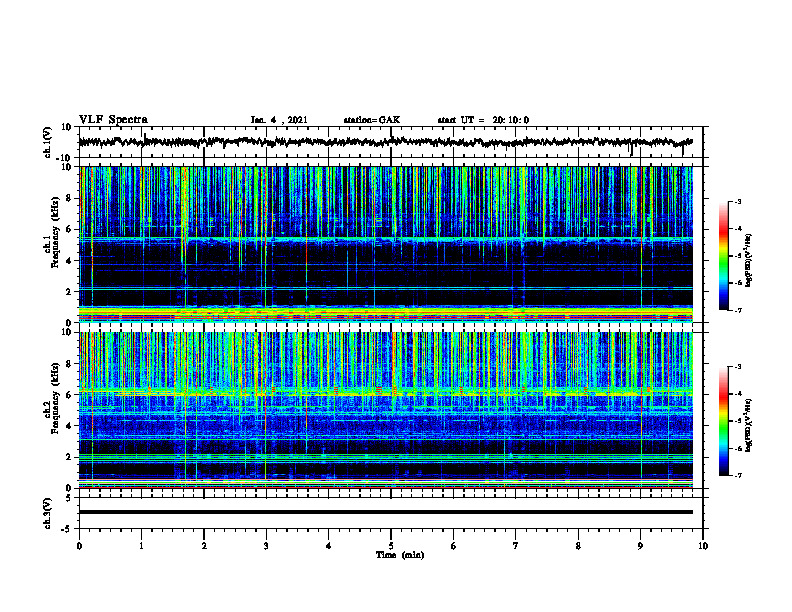Click the "-3" label on the ch.1 color scale
The image size is (792, 612).
pyautogui.click(x=737, y=201)
